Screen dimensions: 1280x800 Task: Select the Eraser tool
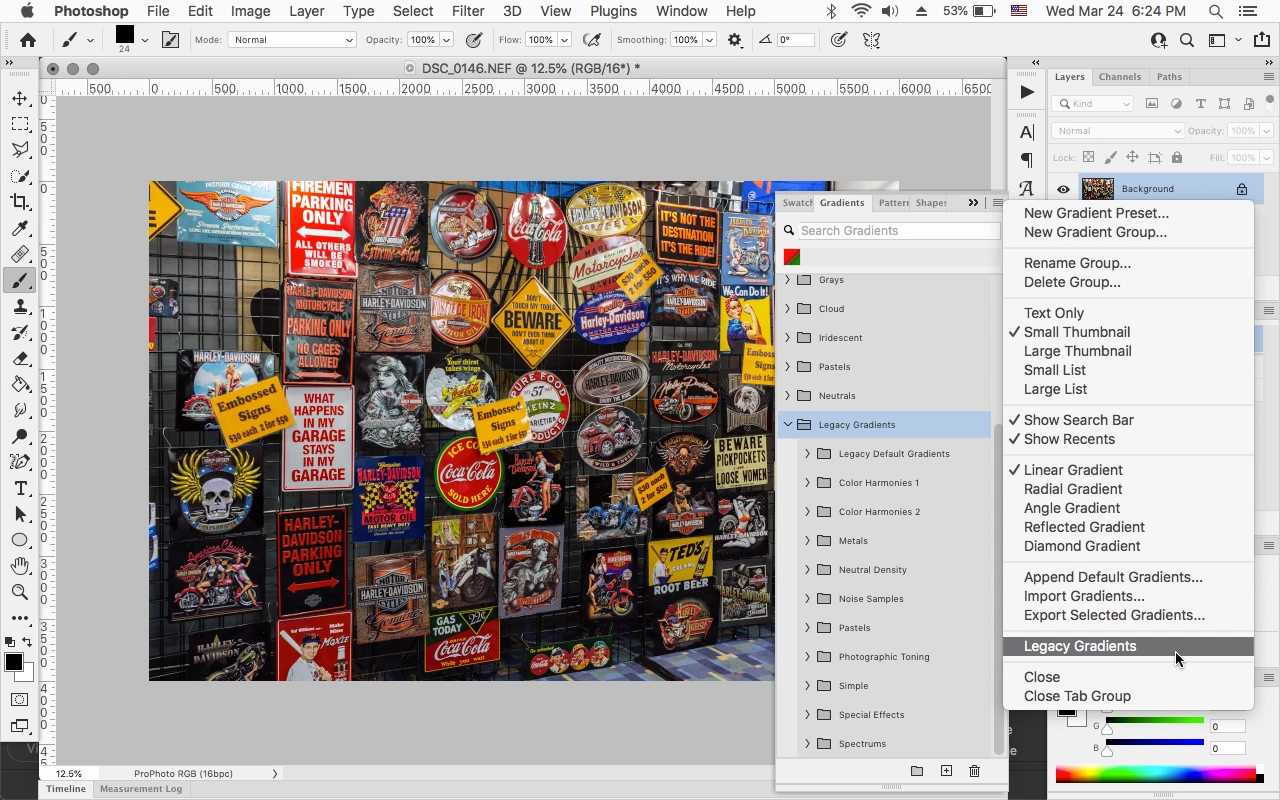pyautogui.click(x=20, y=358)
